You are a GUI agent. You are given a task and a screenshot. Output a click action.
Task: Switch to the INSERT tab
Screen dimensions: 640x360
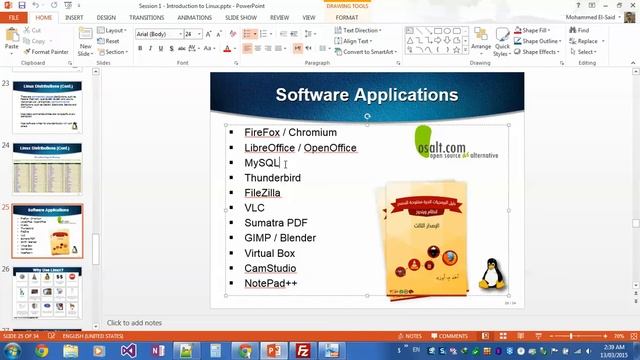tap(74, 18)
